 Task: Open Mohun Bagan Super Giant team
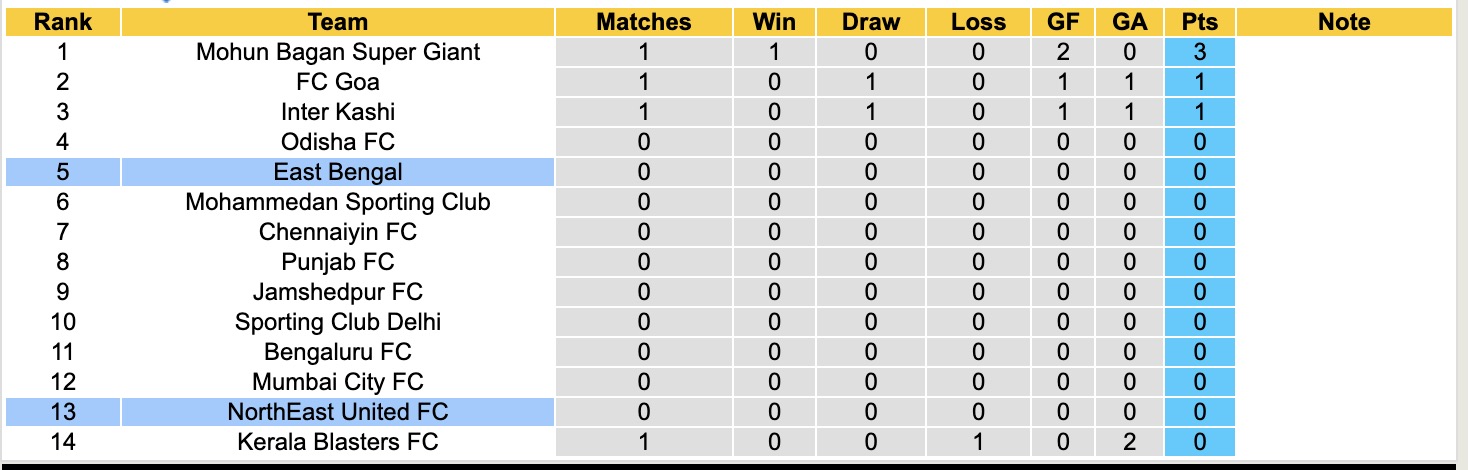pyautogui.click(x=338, y=52)
